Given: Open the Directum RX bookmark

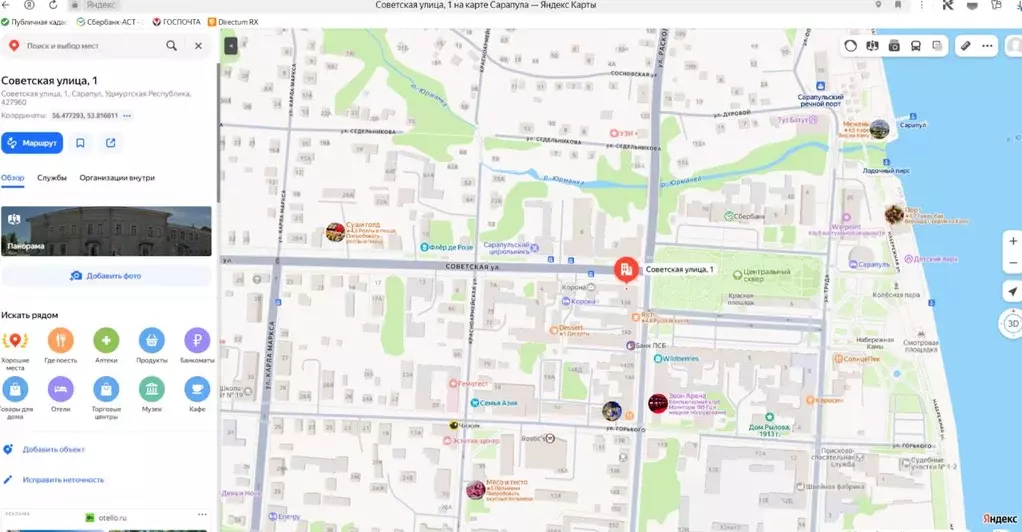Looking at the screenshot, I should pyautogui.click(x=233, y=22).
